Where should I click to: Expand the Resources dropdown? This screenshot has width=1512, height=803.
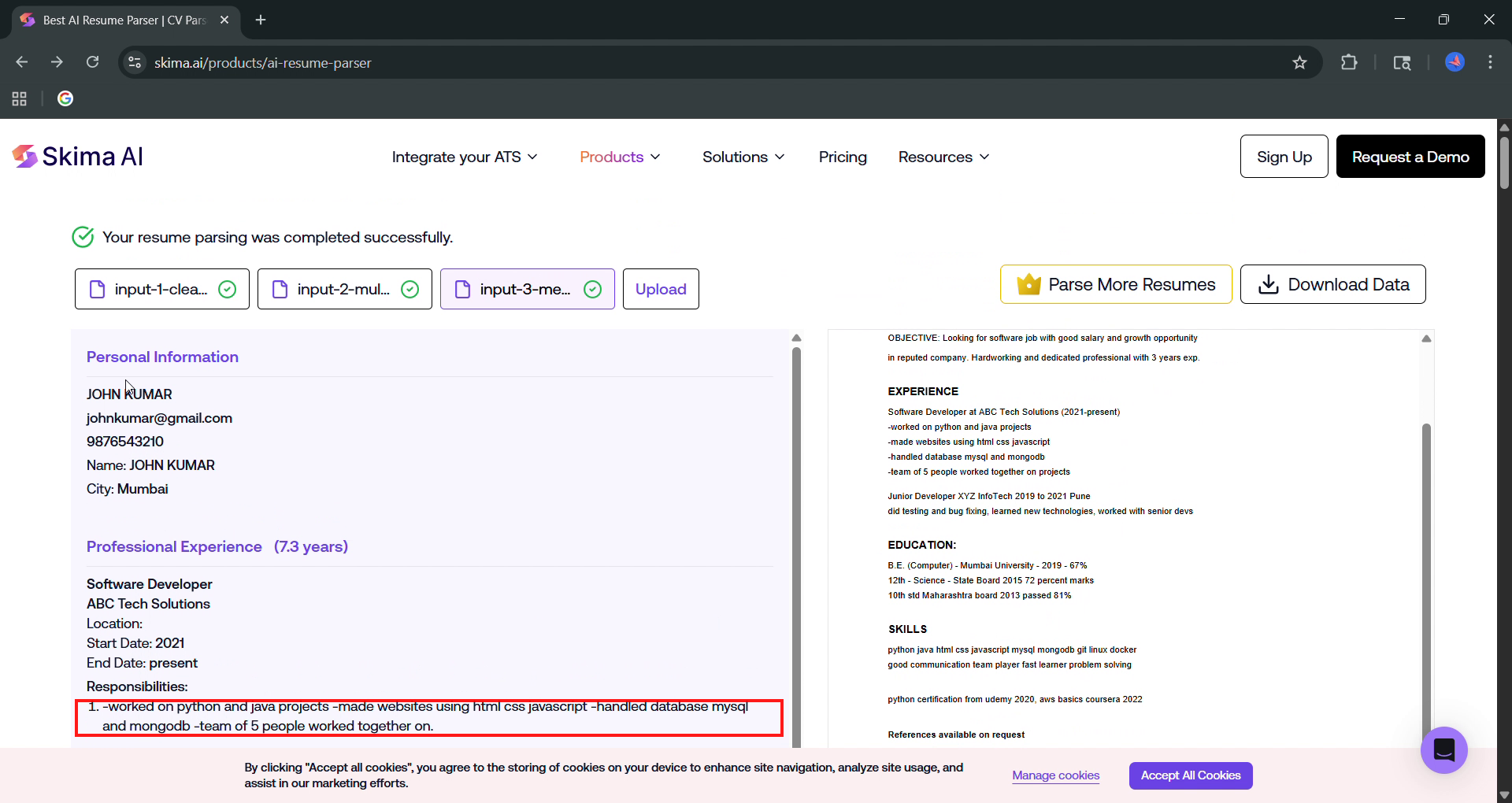(943, 157)
